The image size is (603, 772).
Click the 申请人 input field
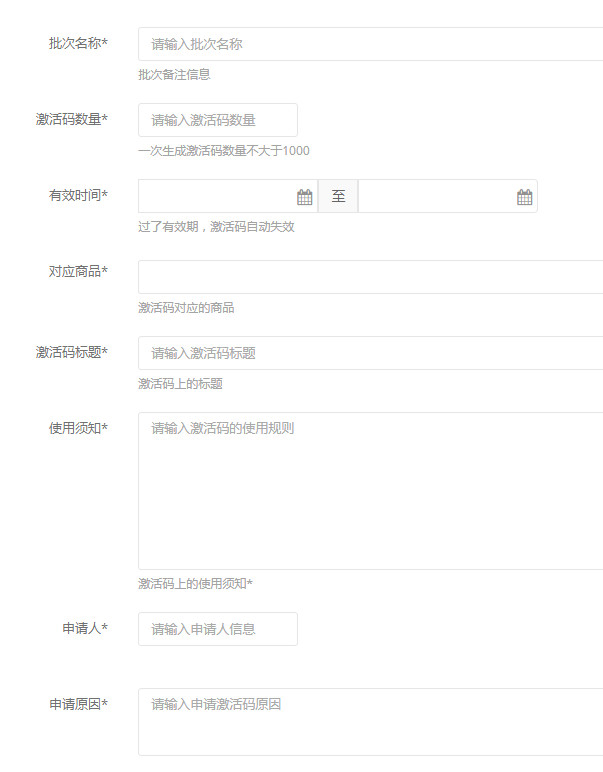click(x=218, y=629)
